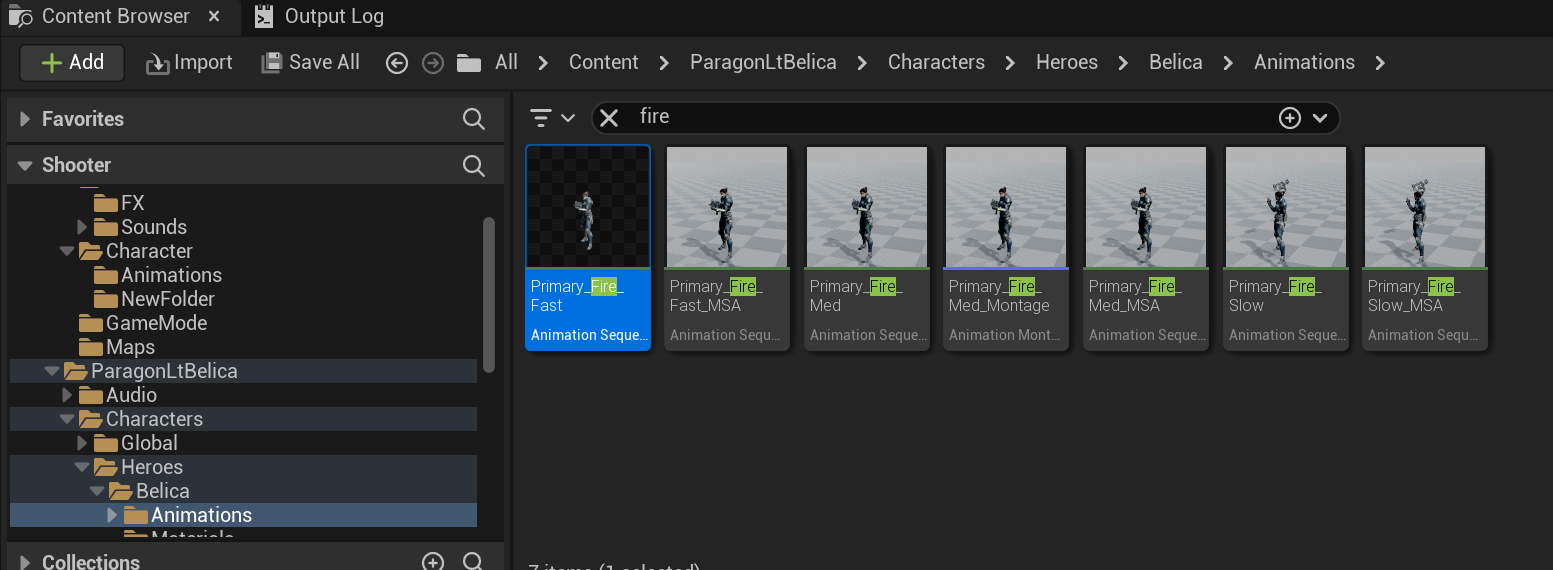
Task: Select the Primary_Fire_Med asset
Action: point(867,248)
